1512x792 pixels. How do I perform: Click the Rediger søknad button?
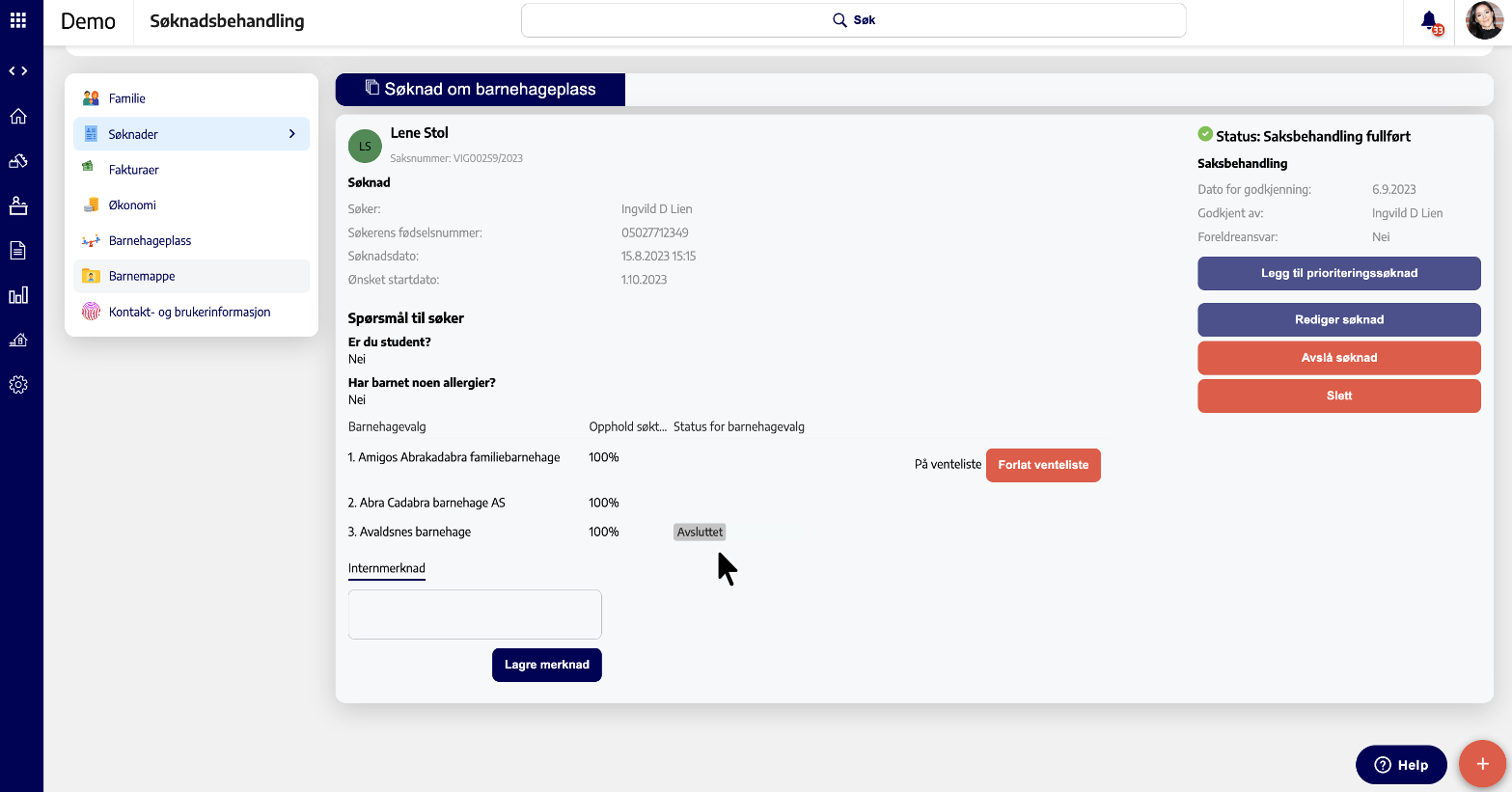coord(1339,319)
